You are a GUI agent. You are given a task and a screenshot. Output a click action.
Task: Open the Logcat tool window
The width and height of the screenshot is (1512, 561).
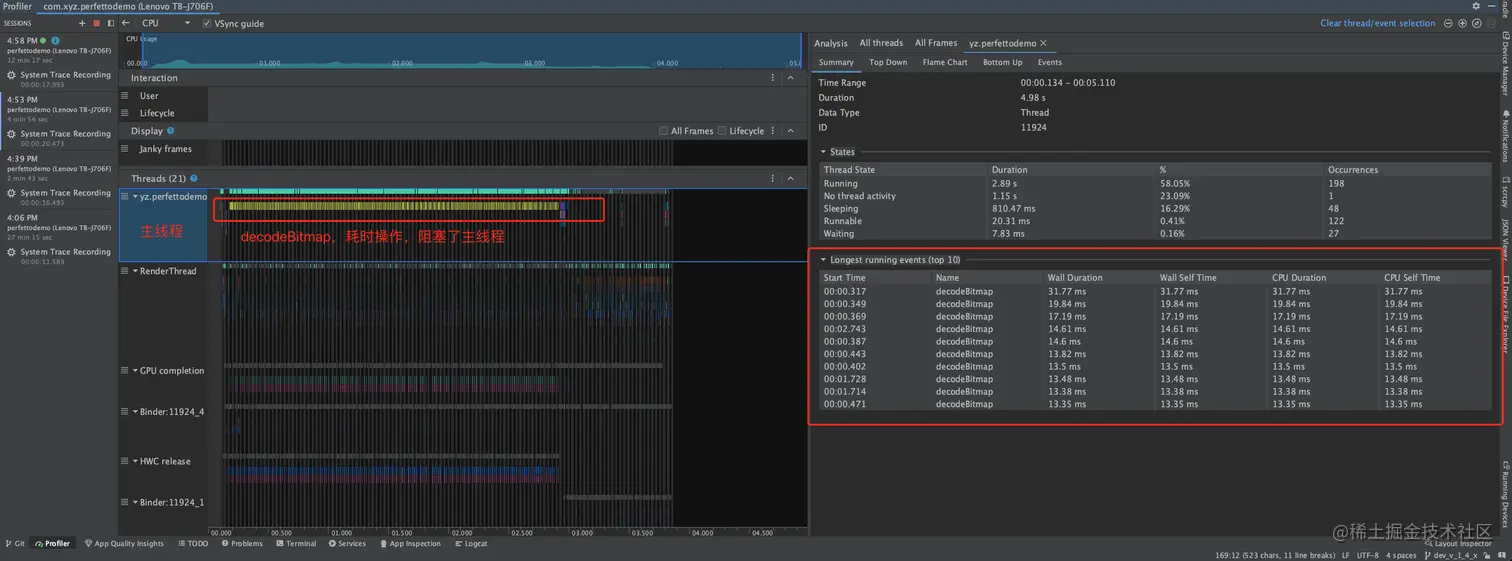[x=471, y=544]
